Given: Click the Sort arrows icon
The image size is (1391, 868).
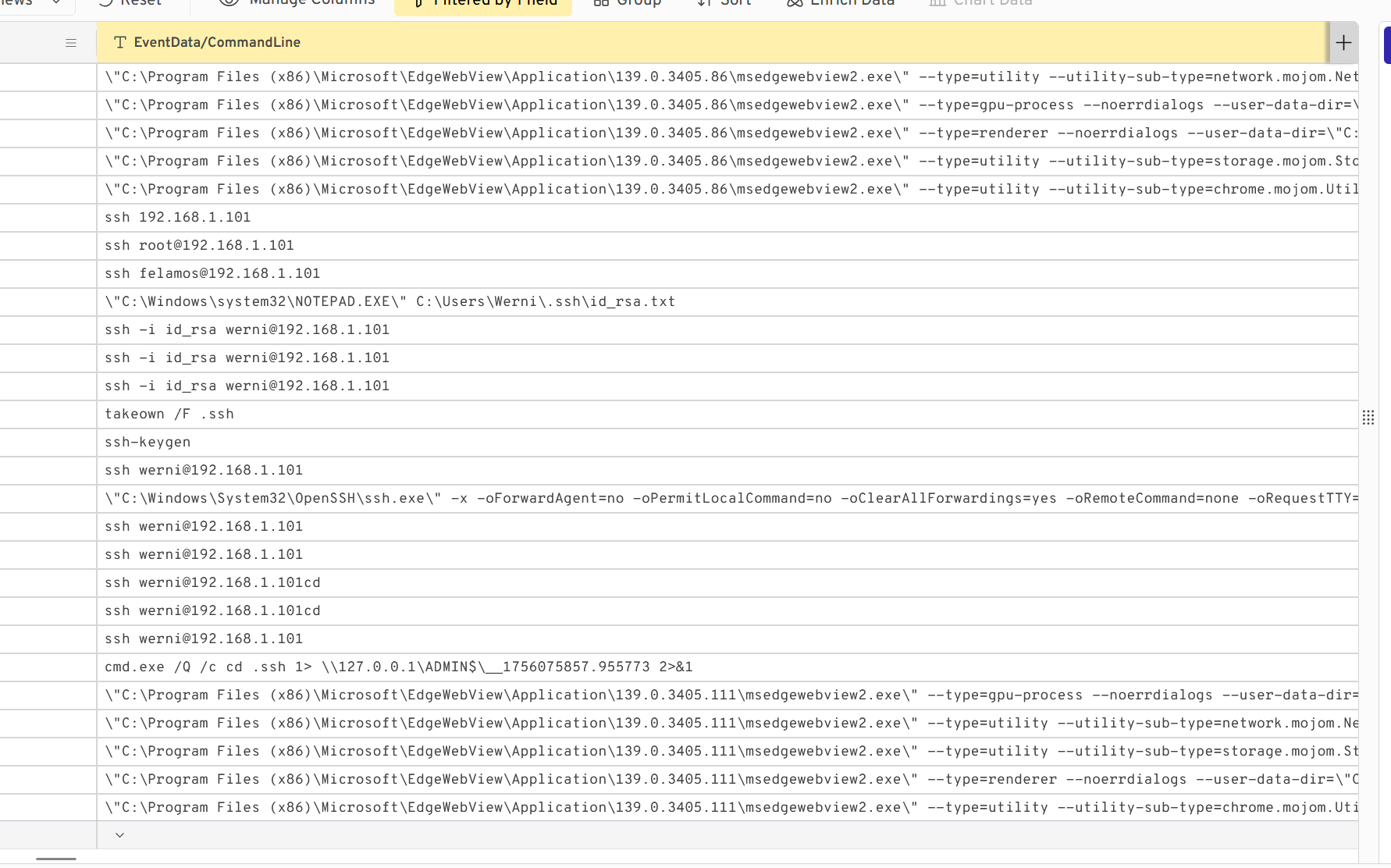Looking at the screenshot, I should click(x=699, y=3).
